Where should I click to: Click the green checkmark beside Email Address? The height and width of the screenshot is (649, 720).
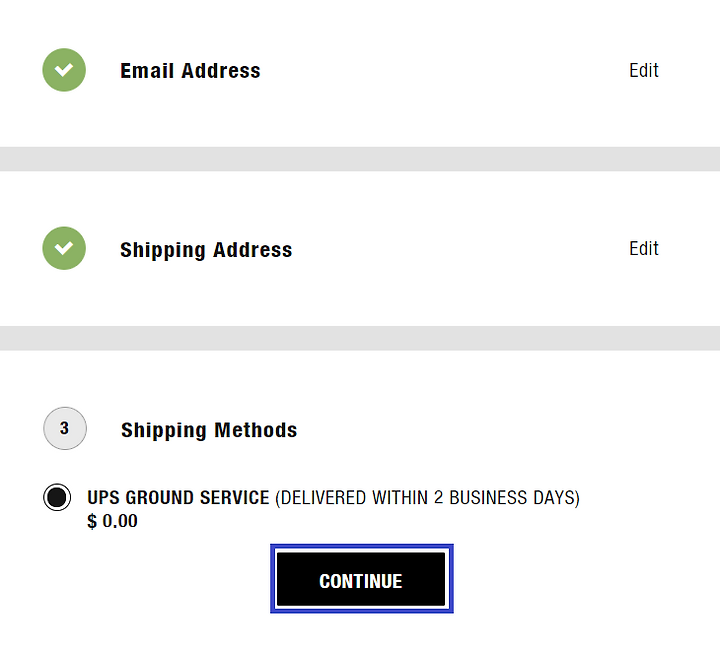click(64, 70)
